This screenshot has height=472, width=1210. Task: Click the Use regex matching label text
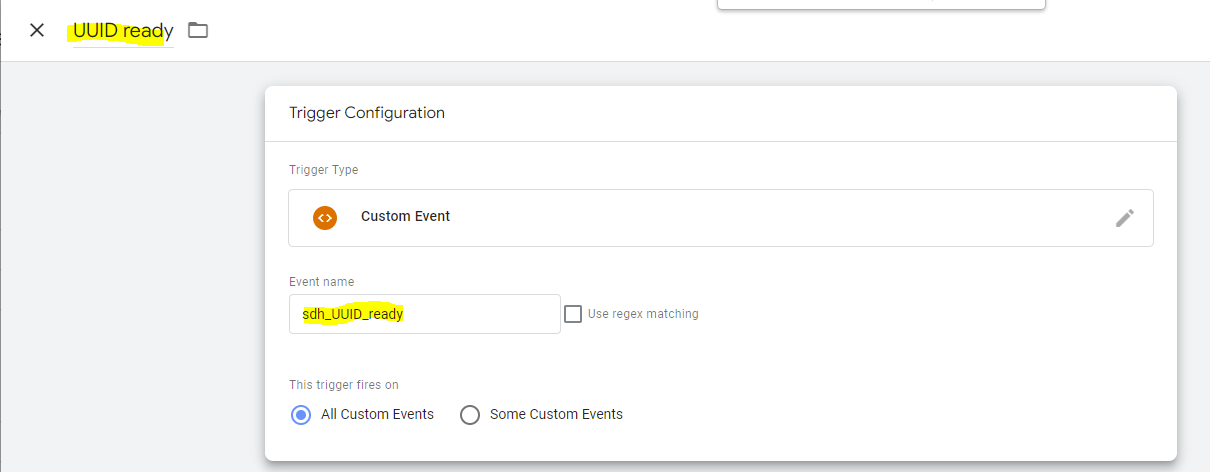coord(643,314)
